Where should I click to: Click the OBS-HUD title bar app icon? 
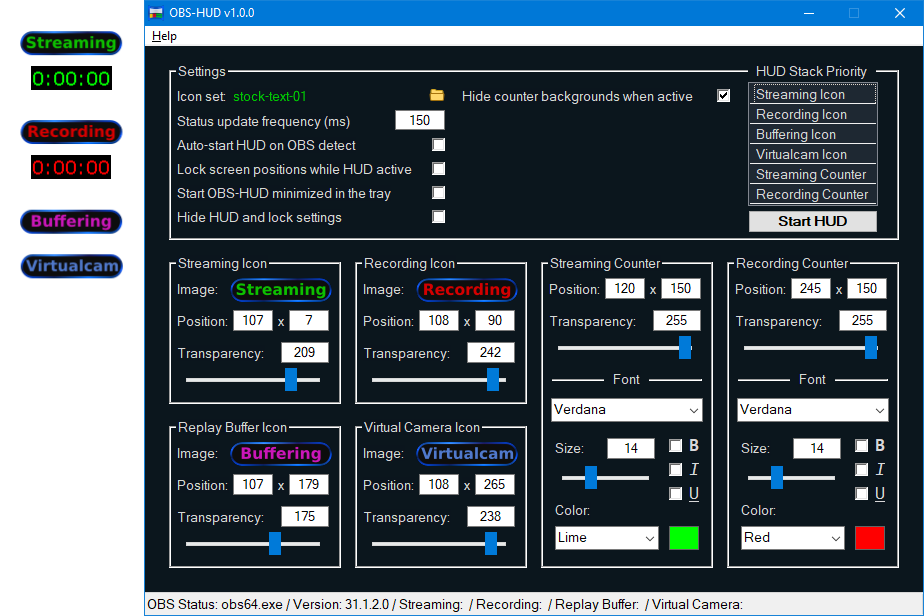[x=156, y=13]
